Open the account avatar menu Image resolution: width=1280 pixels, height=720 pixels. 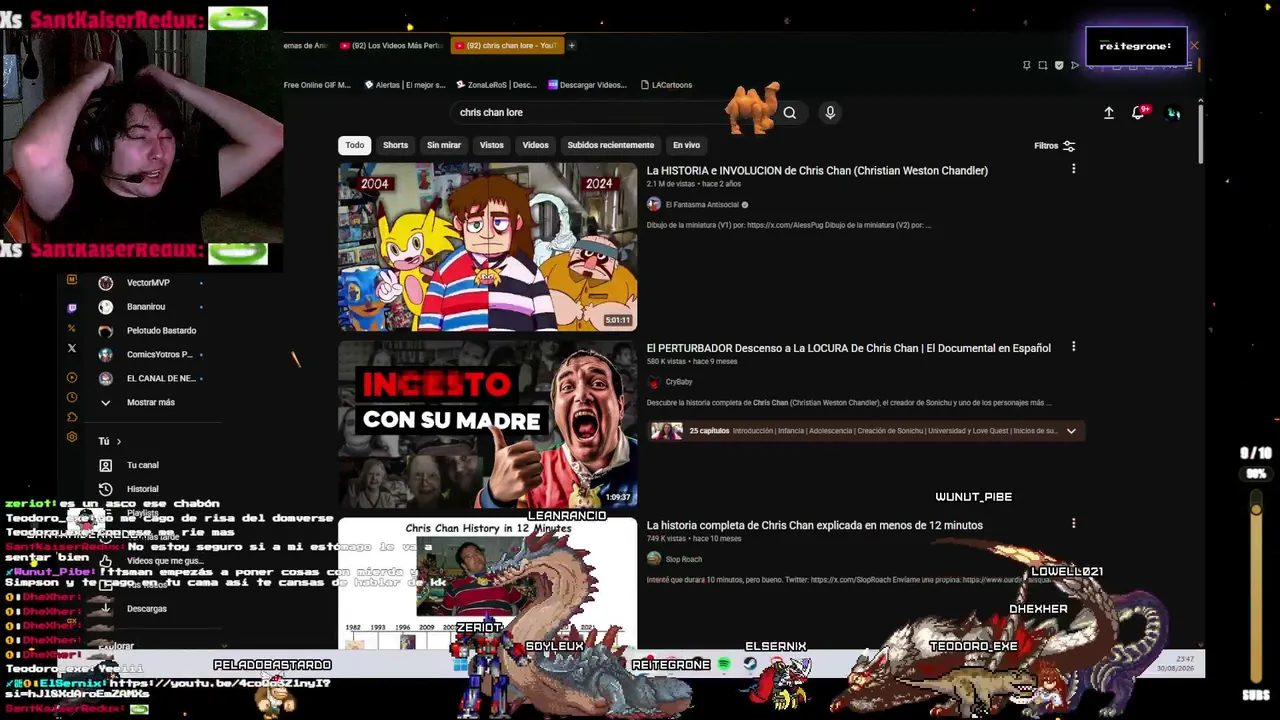pos(1174,113)
